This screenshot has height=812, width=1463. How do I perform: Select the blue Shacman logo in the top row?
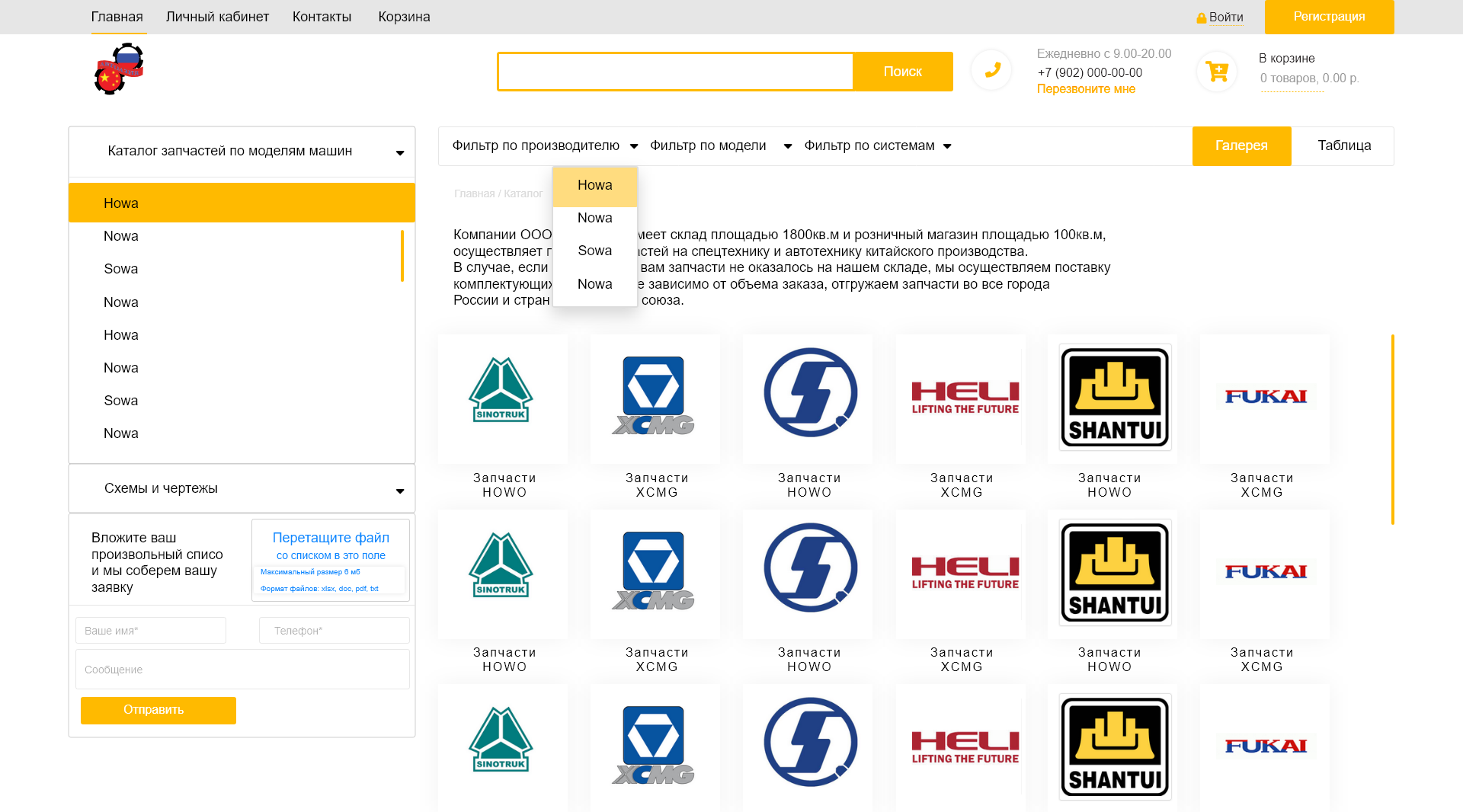coord(810,392)
